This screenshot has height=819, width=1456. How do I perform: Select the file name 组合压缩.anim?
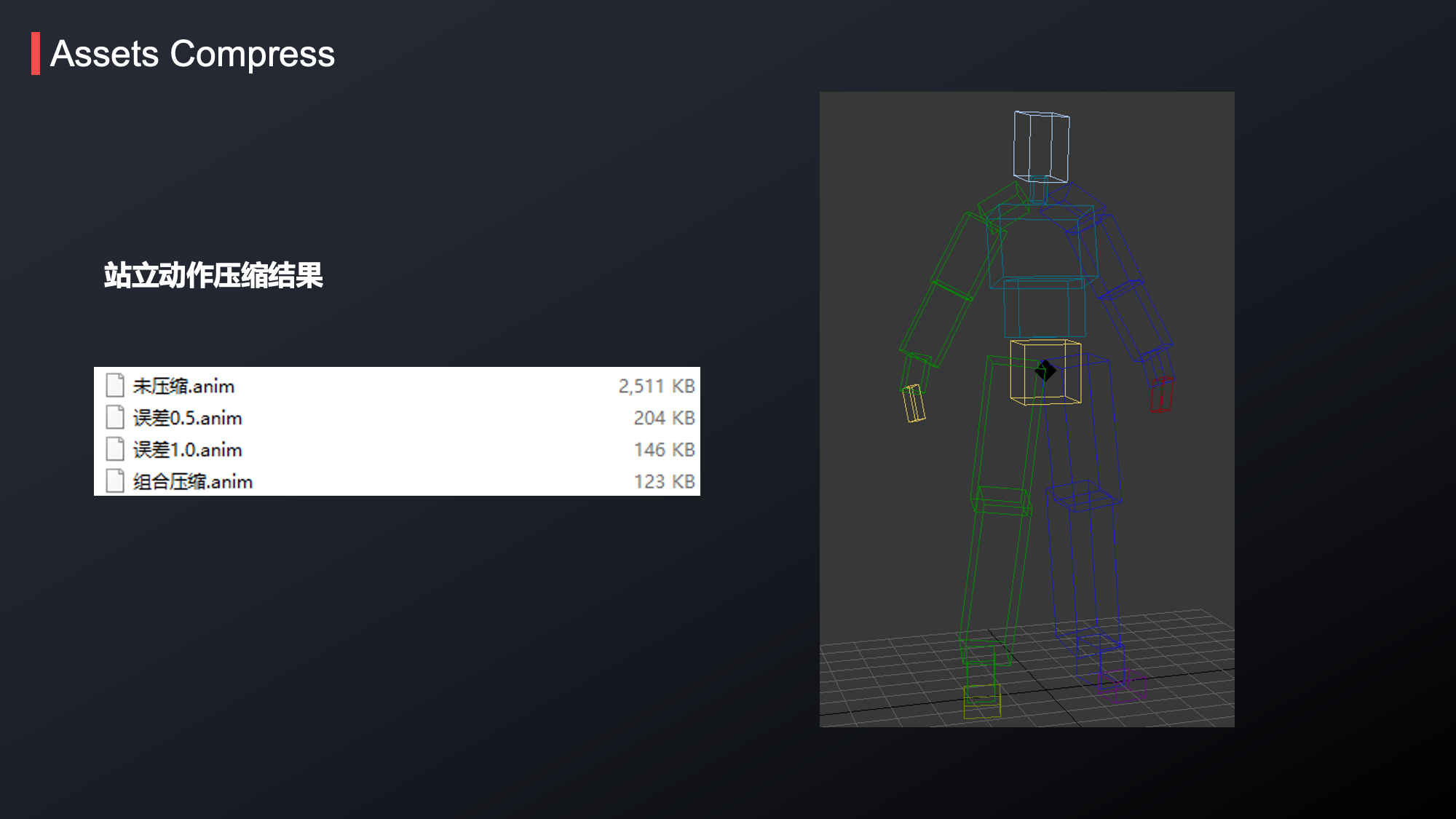193,481
